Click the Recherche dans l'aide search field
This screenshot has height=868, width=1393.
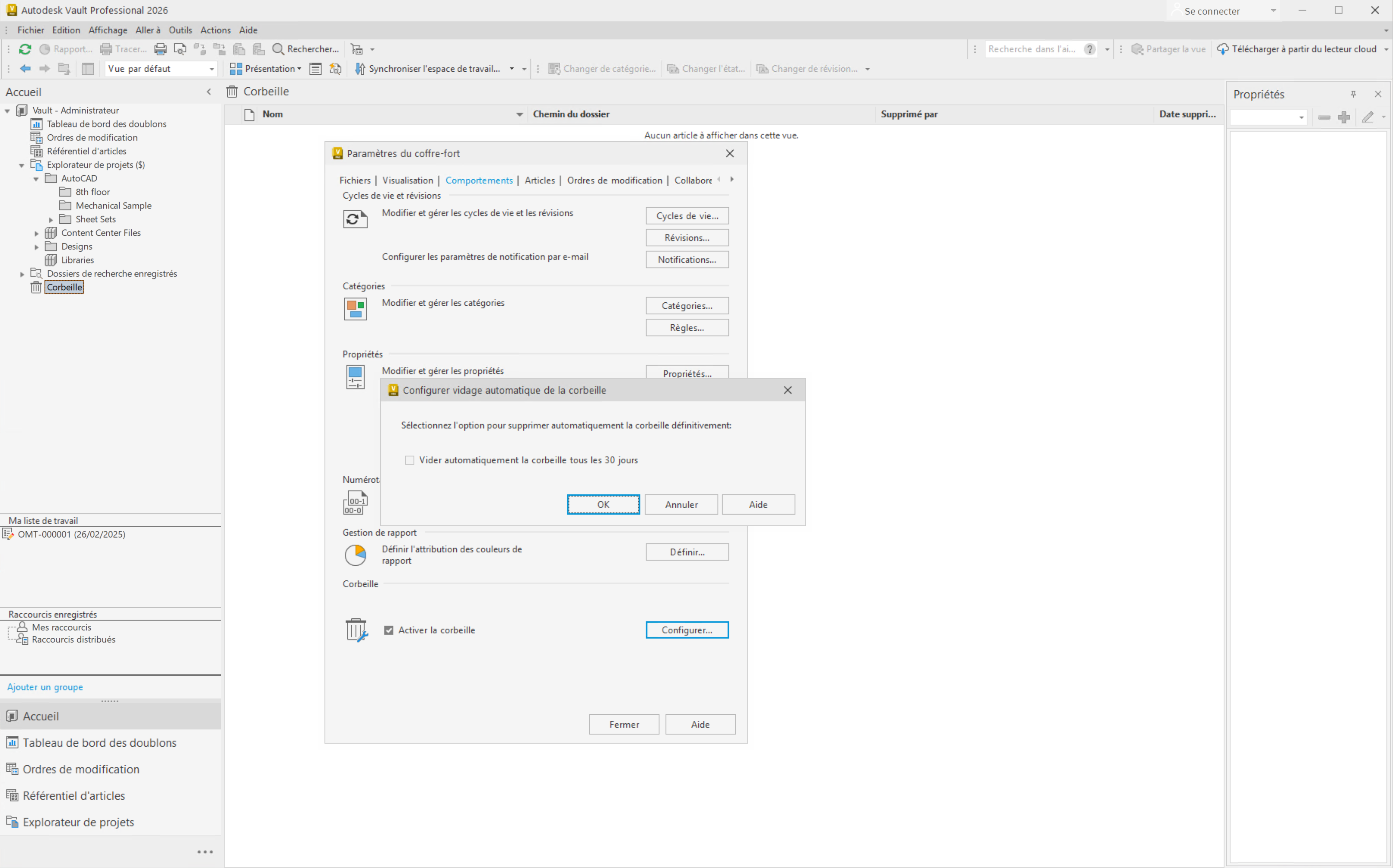tap(1032, 49)
